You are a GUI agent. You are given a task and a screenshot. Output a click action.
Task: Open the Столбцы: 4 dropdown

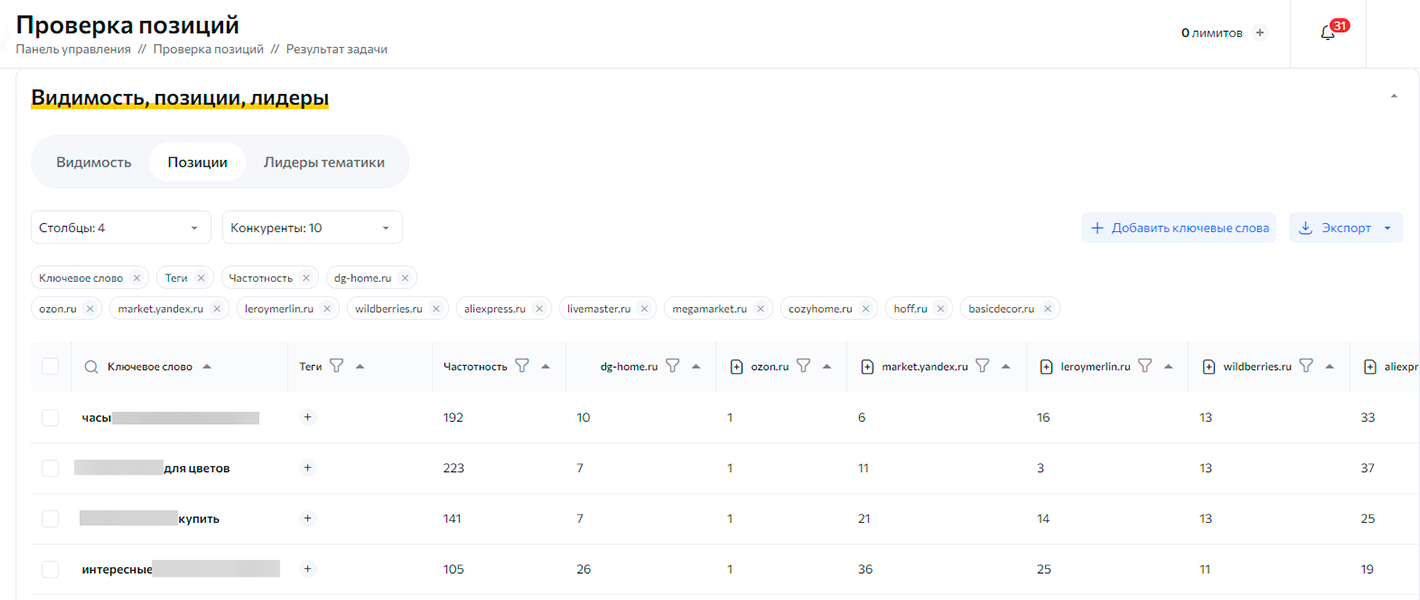coord(121,227)
